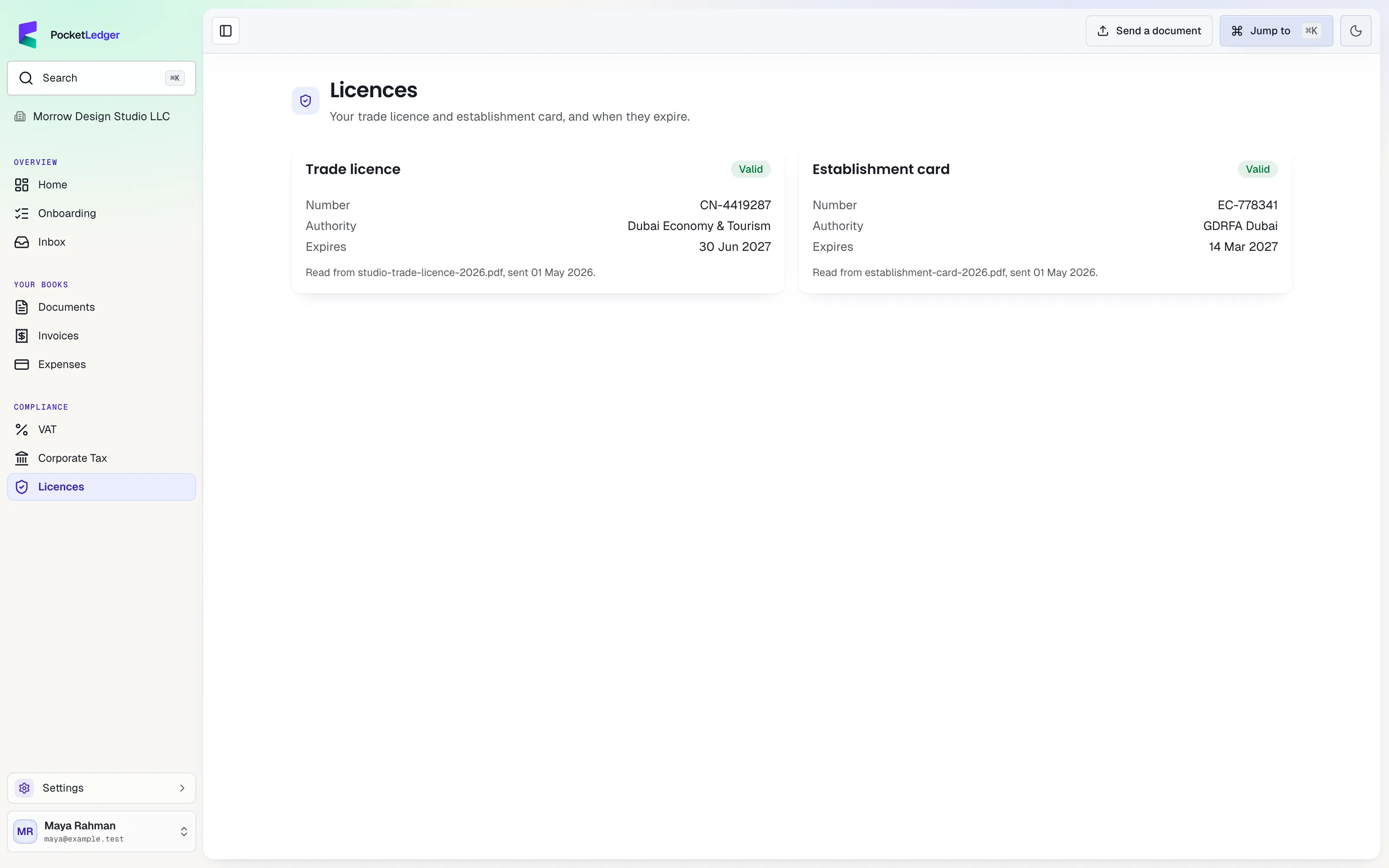The image size is (1389, 868).
Task: Click the Send a document button
Action: [1149, 31]
